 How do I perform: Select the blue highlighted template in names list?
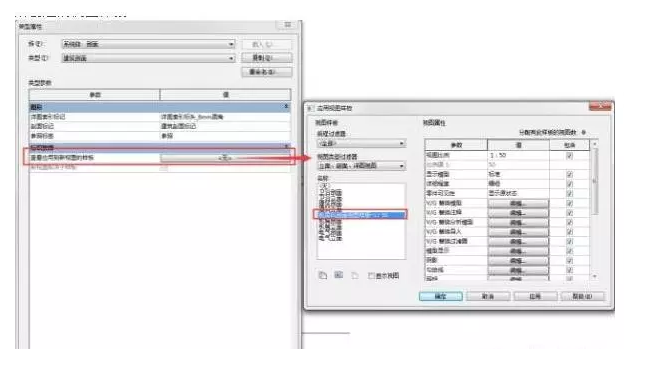click(360, 215)
